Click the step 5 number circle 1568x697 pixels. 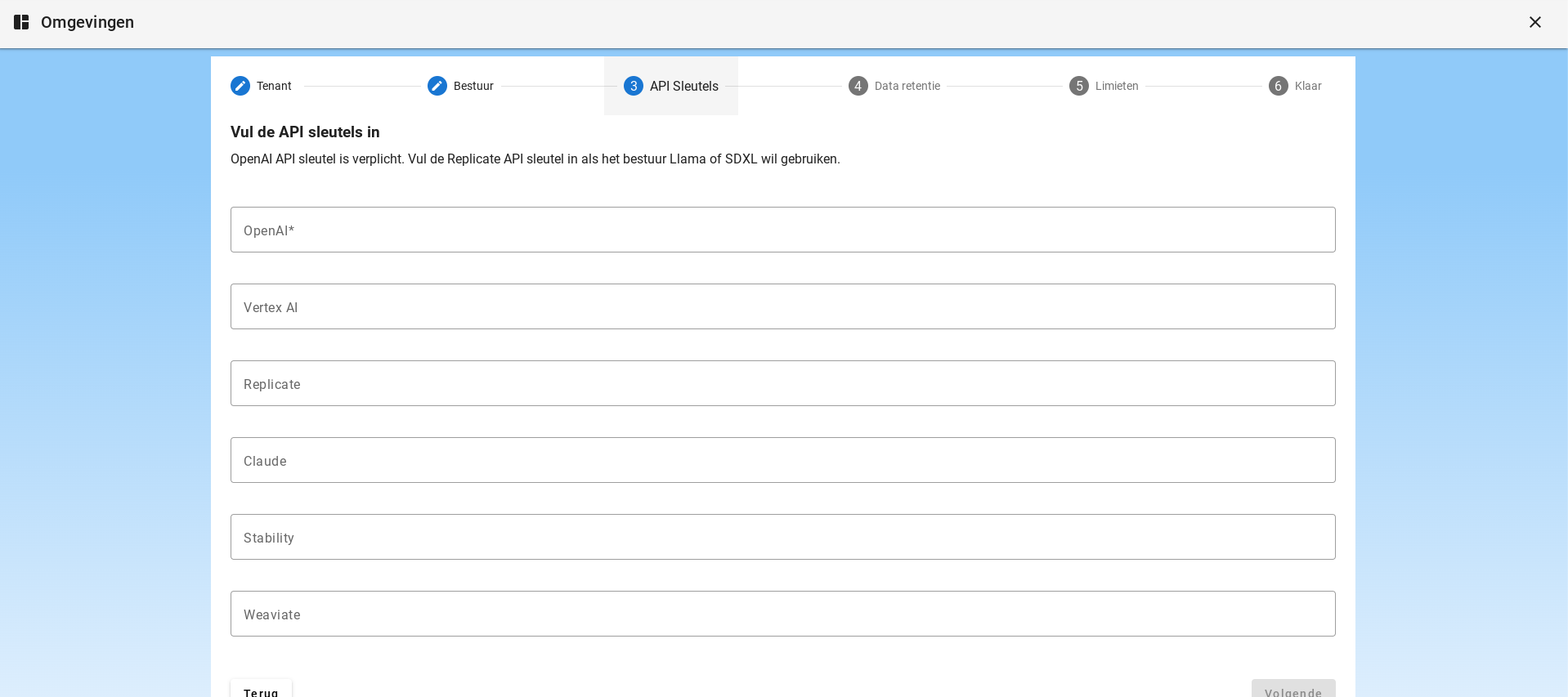point(1078,86)
